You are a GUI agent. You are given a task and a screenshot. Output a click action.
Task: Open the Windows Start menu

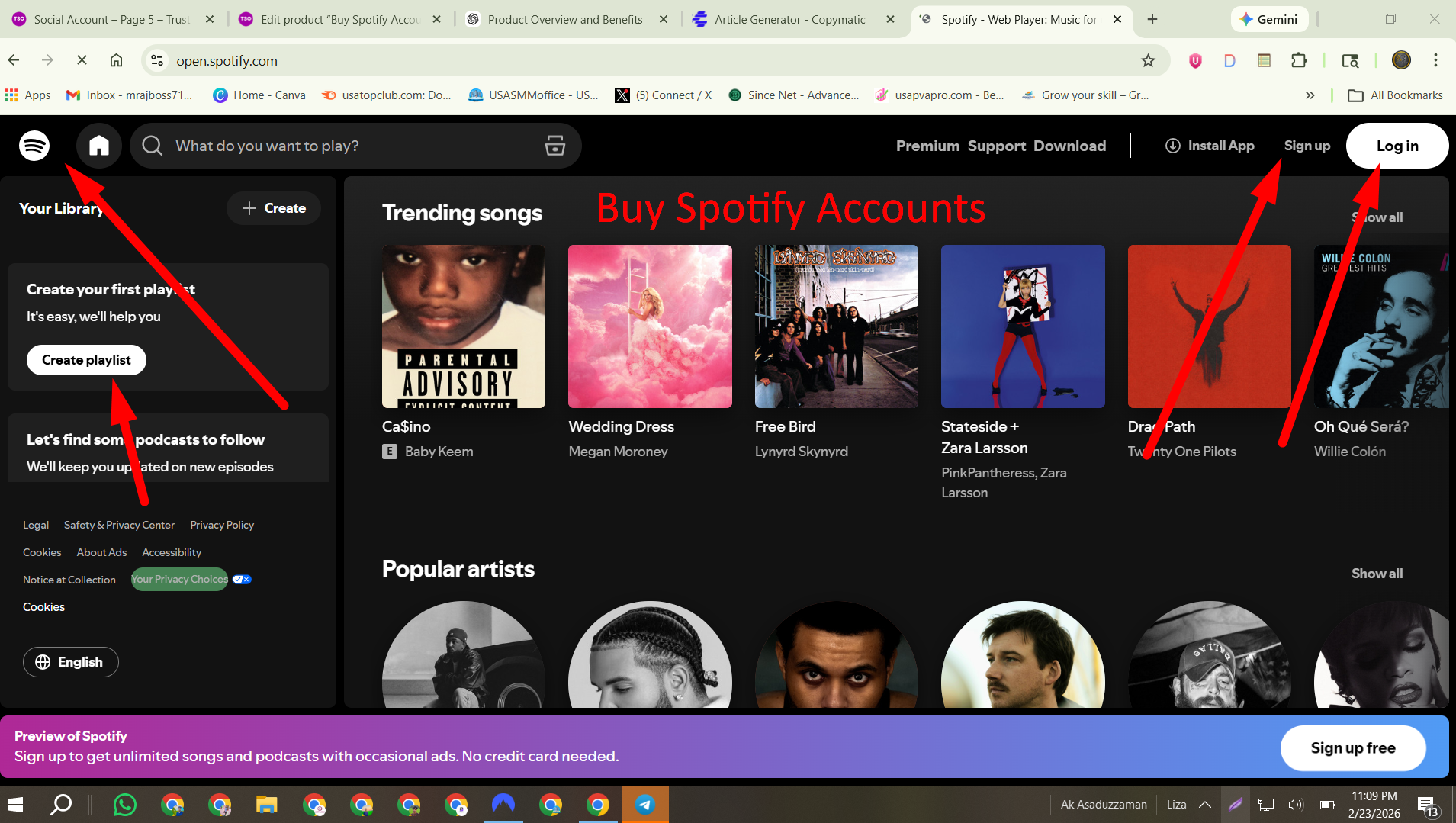[x=15, y=805]
